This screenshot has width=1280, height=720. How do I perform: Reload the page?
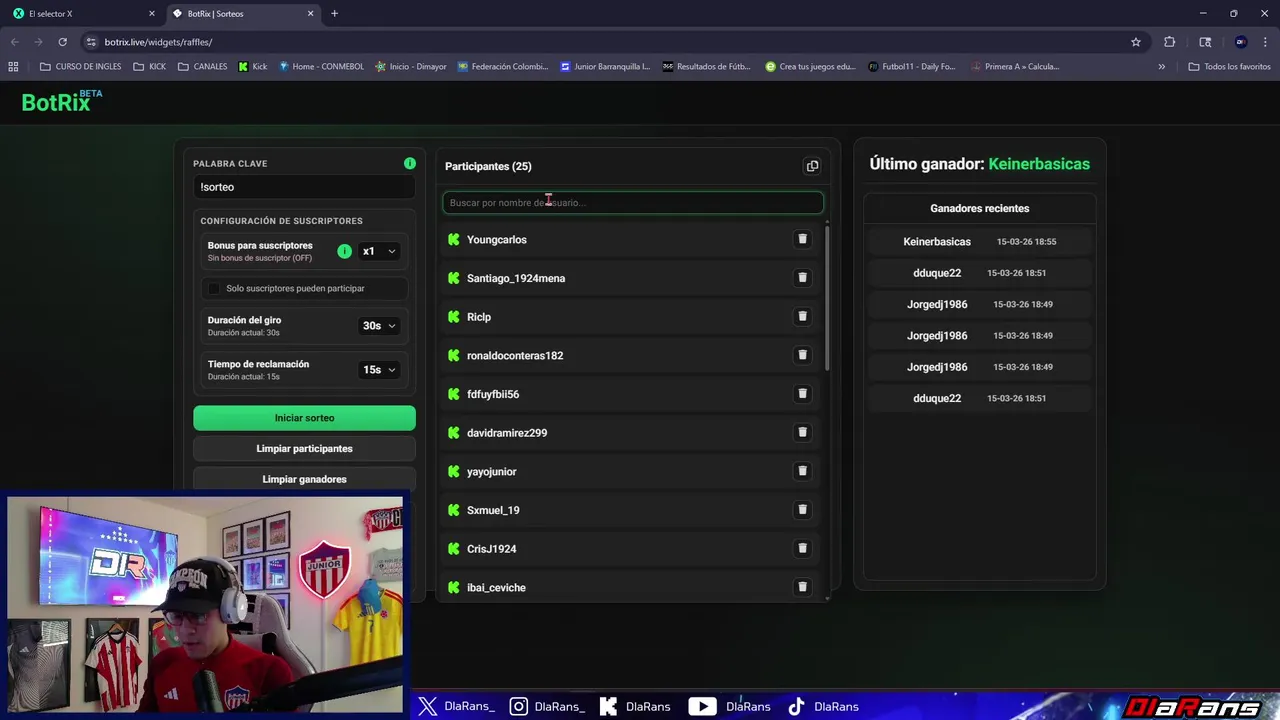[x=62, y=42]
